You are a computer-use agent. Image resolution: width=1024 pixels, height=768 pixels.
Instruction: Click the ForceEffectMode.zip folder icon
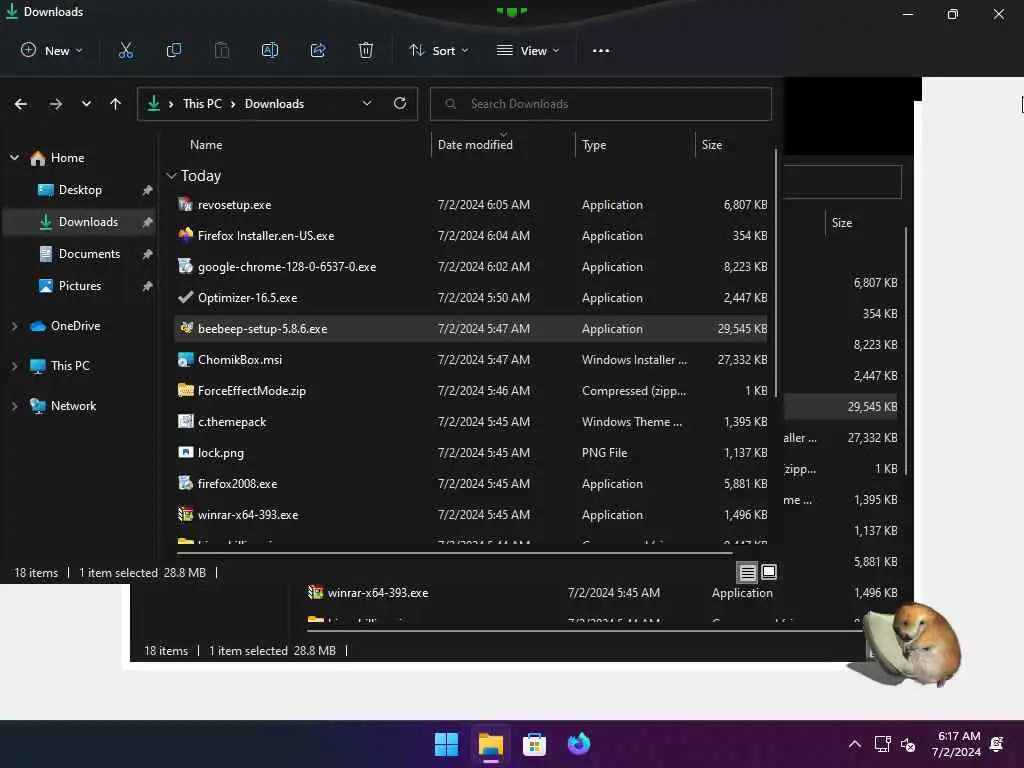[185, 390]
